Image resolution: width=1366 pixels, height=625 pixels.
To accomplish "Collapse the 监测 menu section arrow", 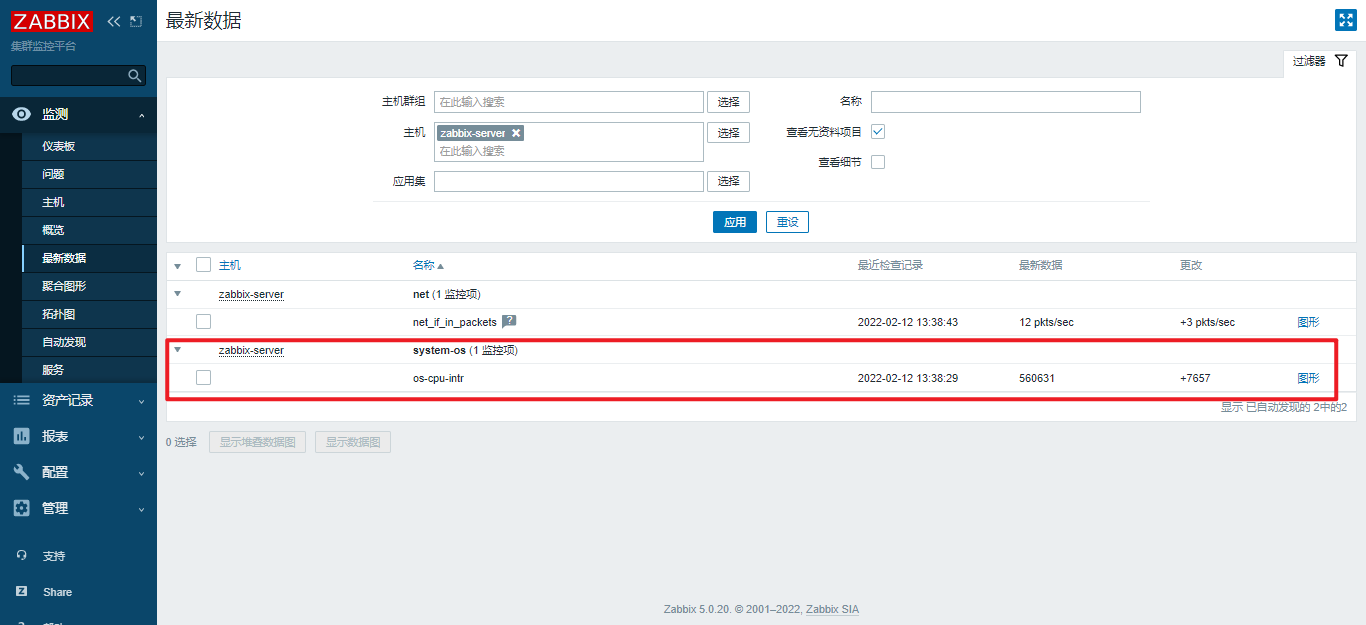I will pos(141,115).
